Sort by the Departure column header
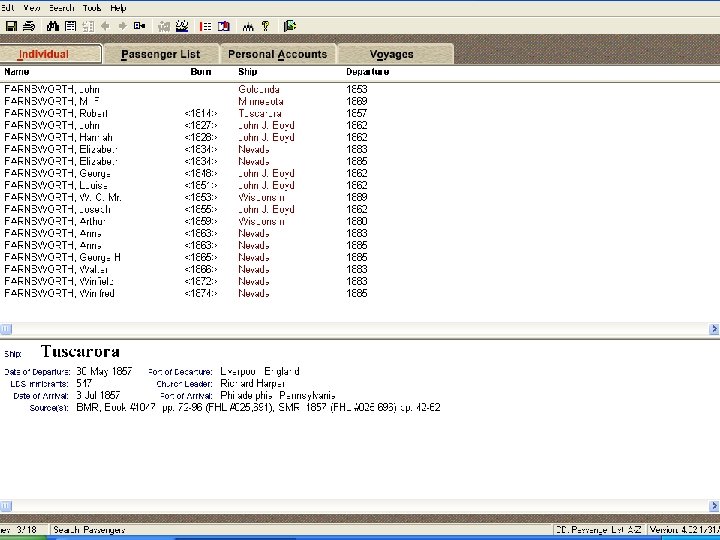The width and height of the screenshot is (720, 540). (x=367, y=72)
